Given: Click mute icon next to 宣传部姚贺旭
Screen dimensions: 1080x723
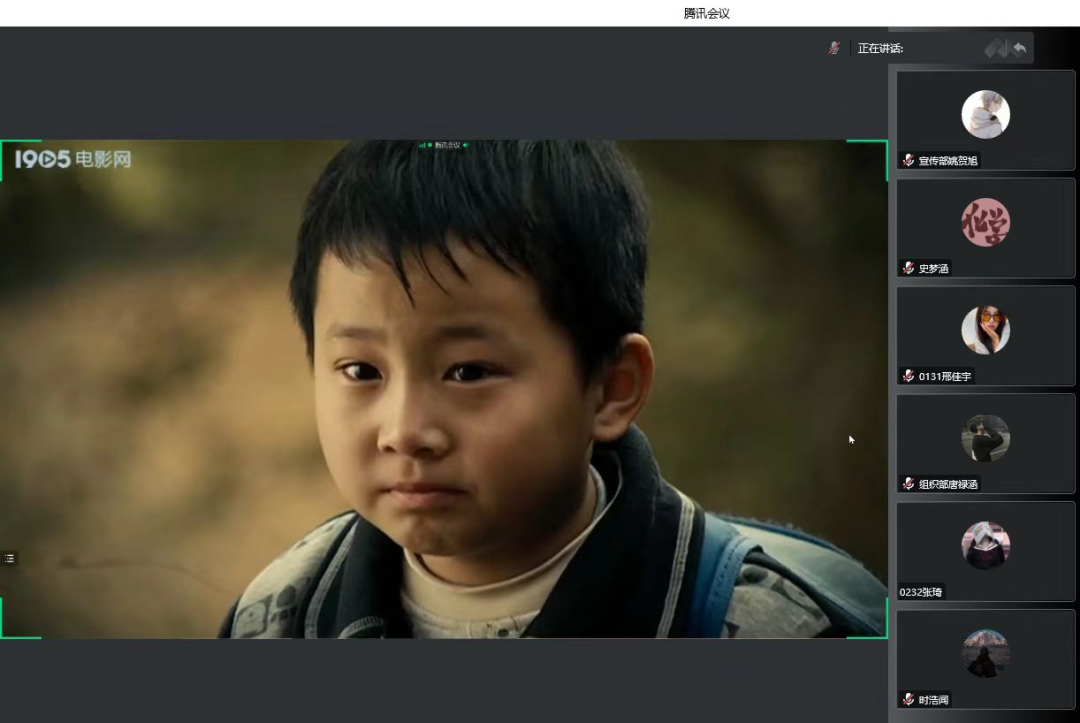Looking at the screenshot, I should pyautogui.click(x=908, y=160).
